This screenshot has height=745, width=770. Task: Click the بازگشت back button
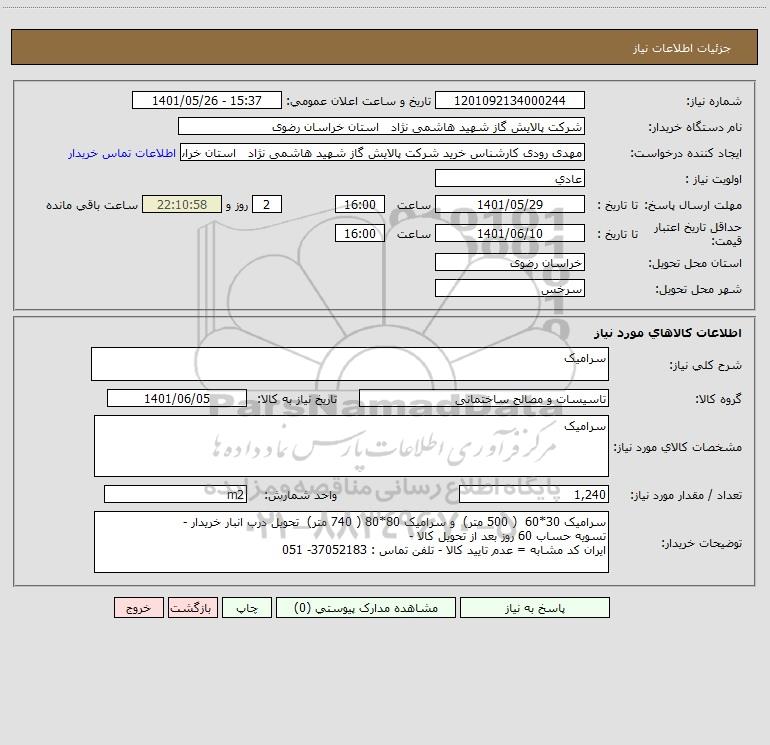click(192, 607)
